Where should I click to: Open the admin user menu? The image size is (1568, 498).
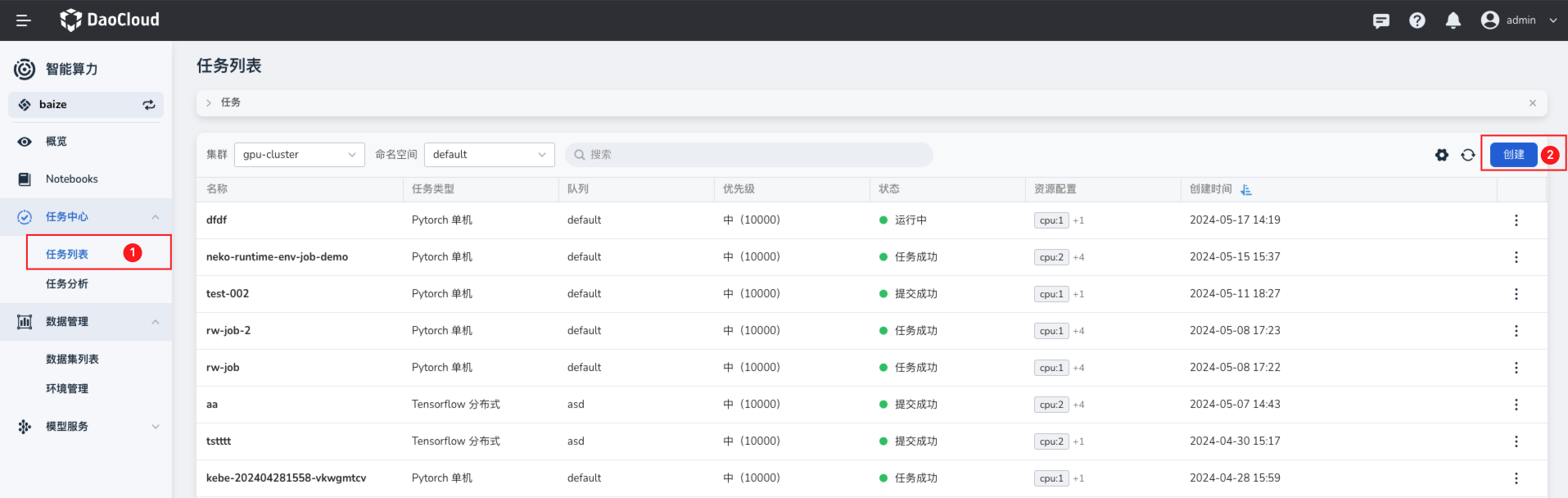1520,20
